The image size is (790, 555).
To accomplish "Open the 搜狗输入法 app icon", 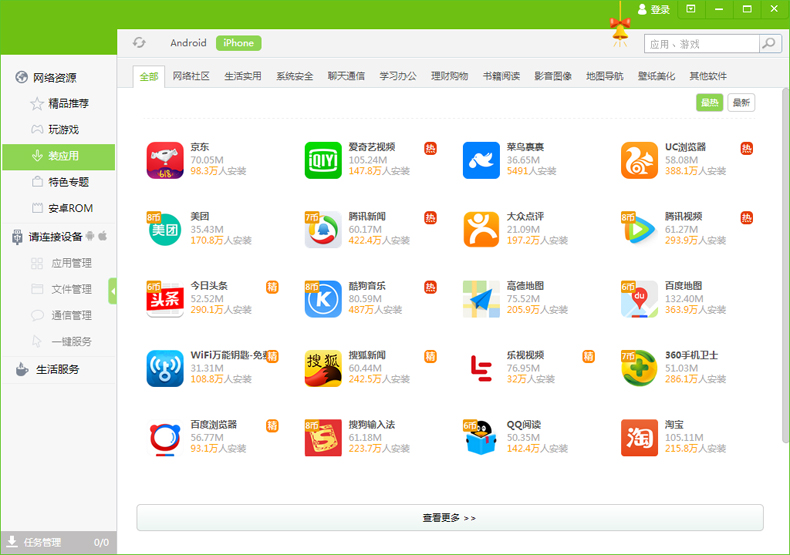I will point(323,438).
